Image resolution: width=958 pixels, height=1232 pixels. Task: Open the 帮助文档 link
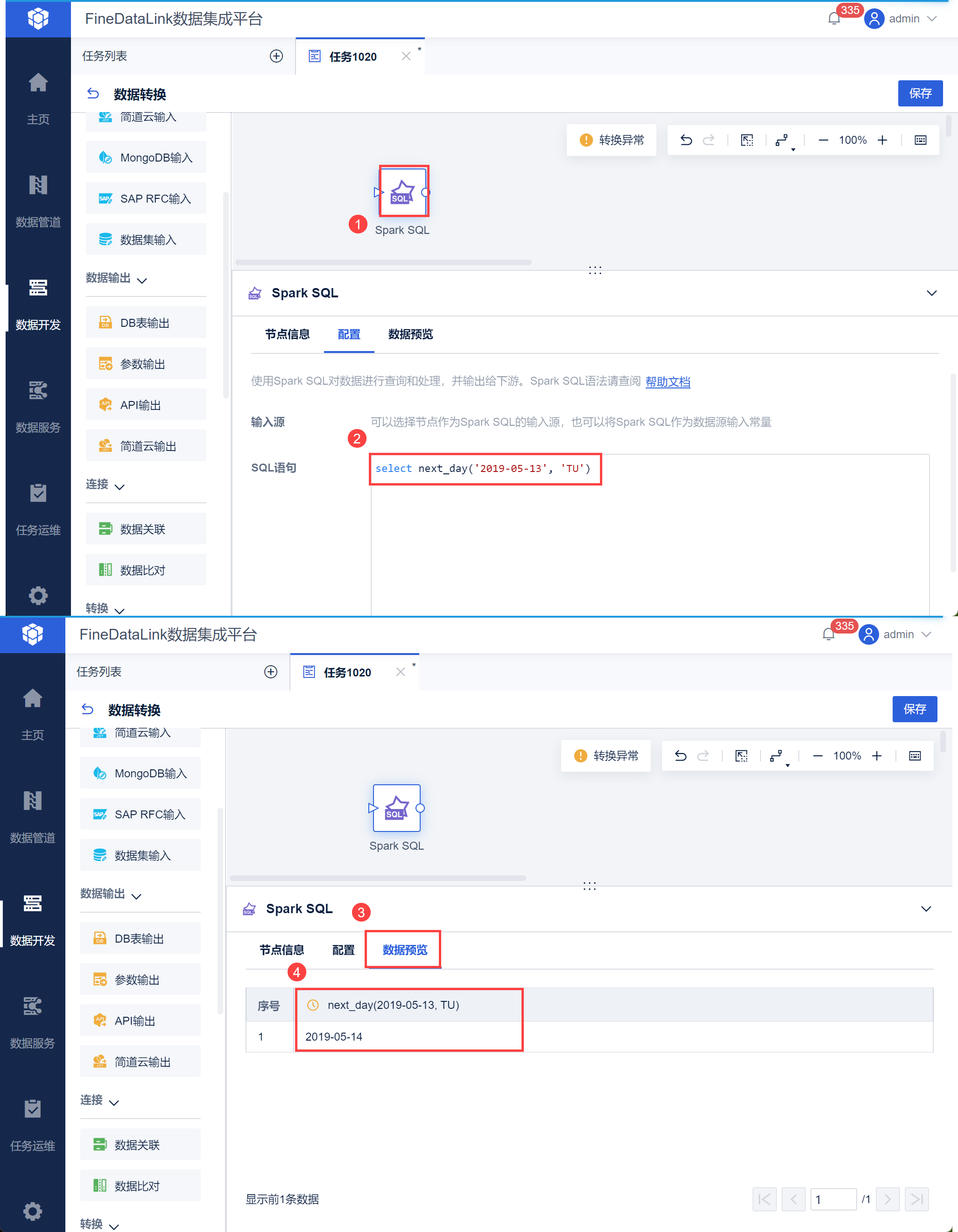click(x=668, y=381)
